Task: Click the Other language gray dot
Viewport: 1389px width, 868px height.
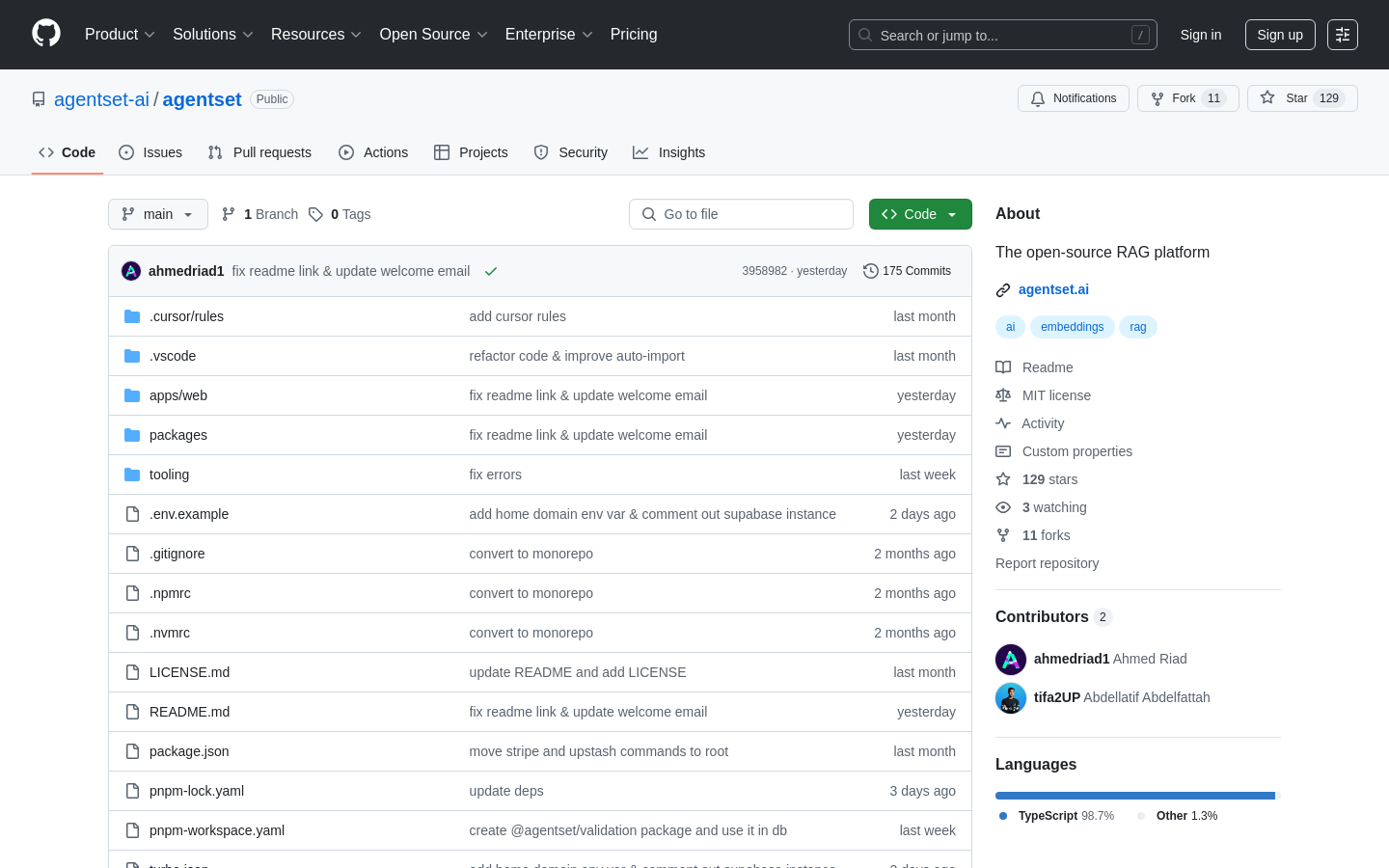Action: pos(1141,816)
